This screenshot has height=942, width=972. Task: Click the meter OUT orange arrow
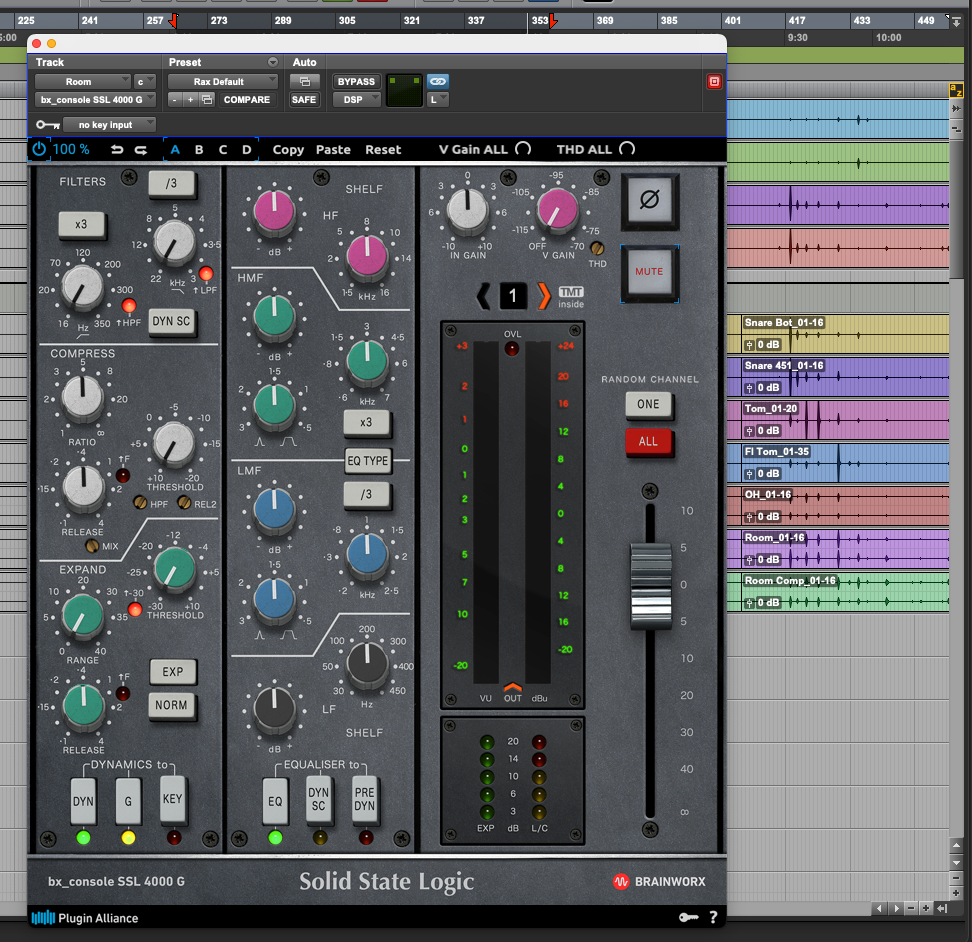pos(513,687)
